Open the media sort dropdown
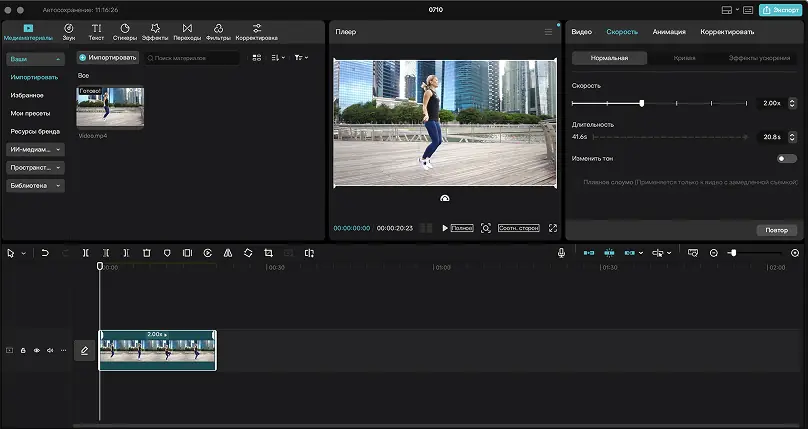 pyautogui.click(x=278, y=58)
